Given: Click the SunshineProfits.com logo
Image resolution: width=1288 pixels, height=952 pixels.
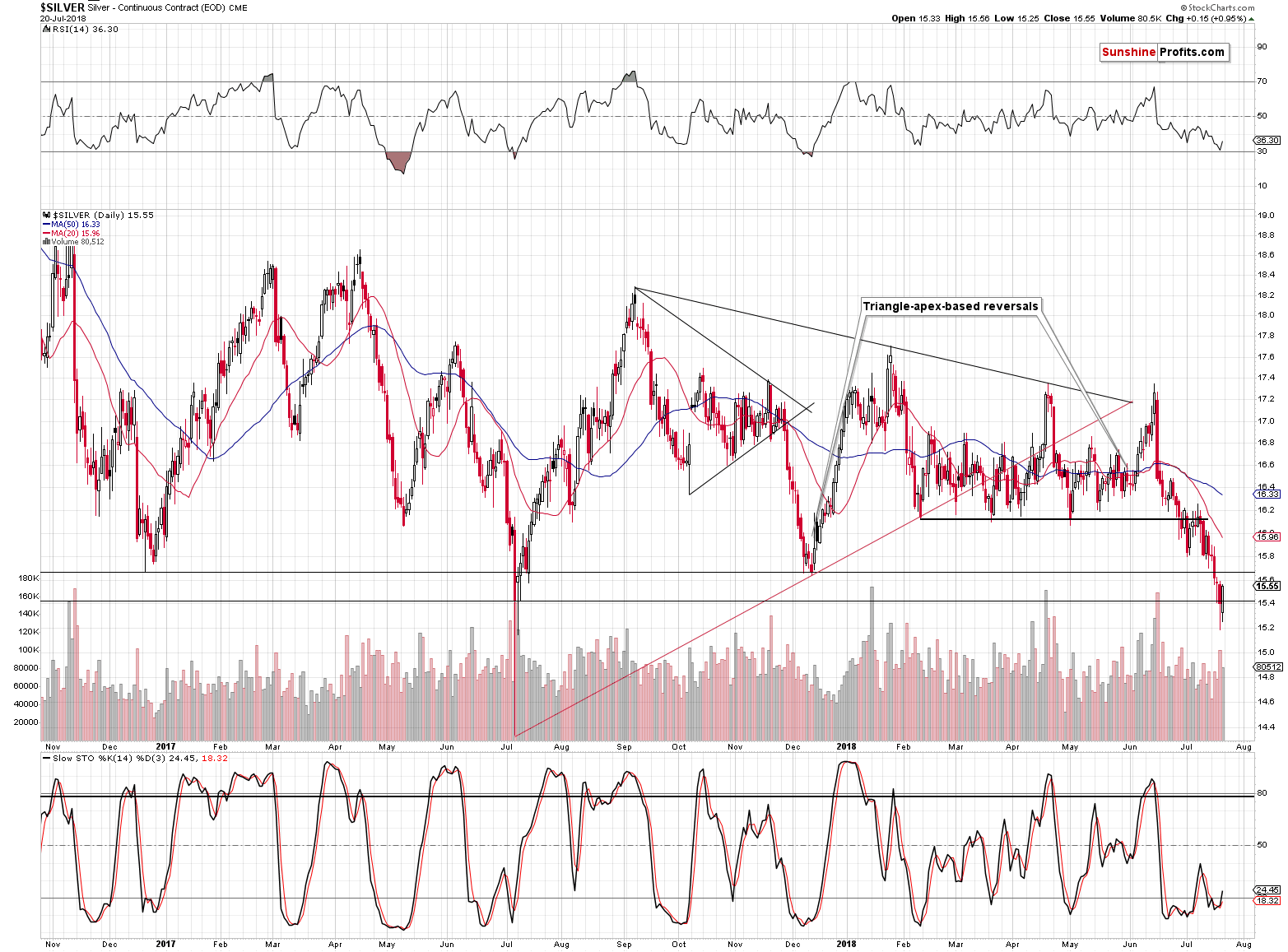Looking at the screenshot, I should pos(1164,52).
